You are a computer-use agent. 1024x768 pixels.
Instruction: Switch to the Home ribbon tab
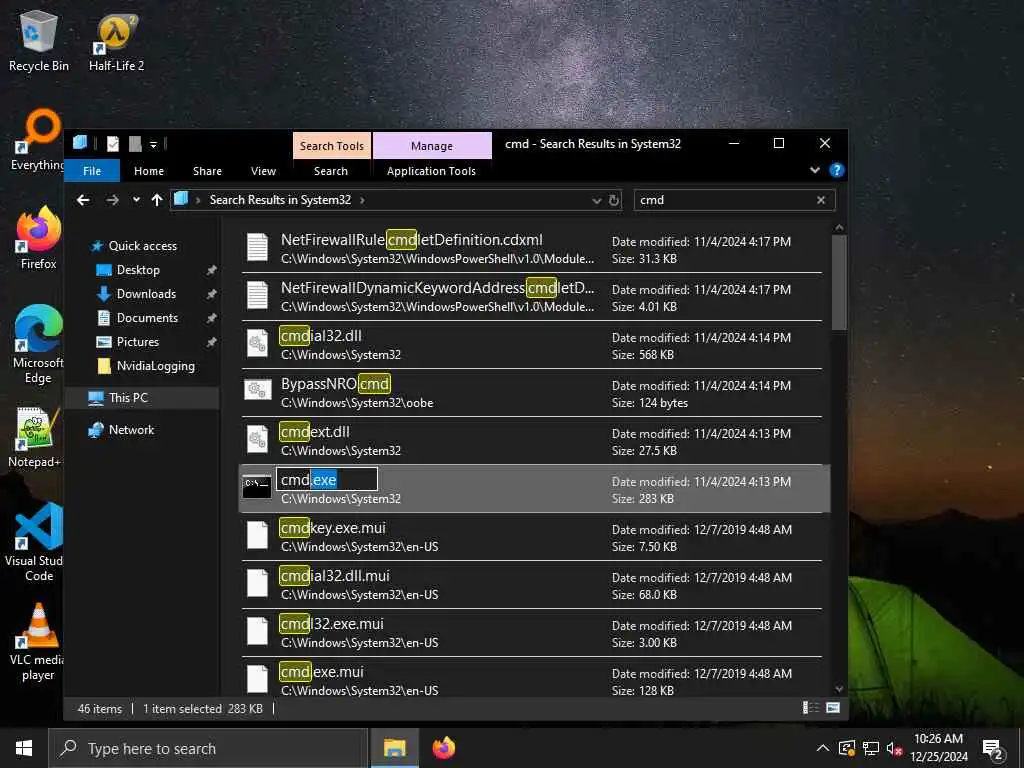pos(149,170)
